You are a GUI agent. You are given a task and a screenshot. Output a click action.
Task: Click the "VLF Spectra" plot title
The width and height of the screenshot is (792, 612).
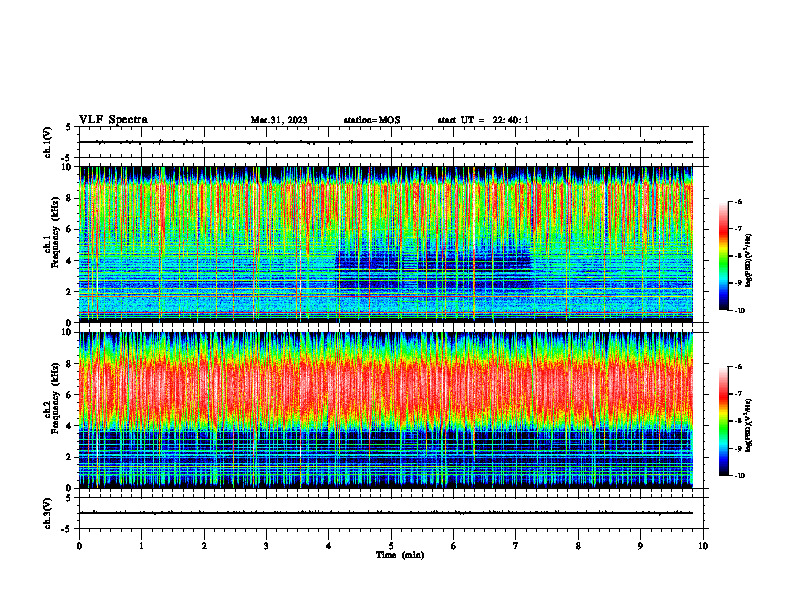tap(113, 120)
